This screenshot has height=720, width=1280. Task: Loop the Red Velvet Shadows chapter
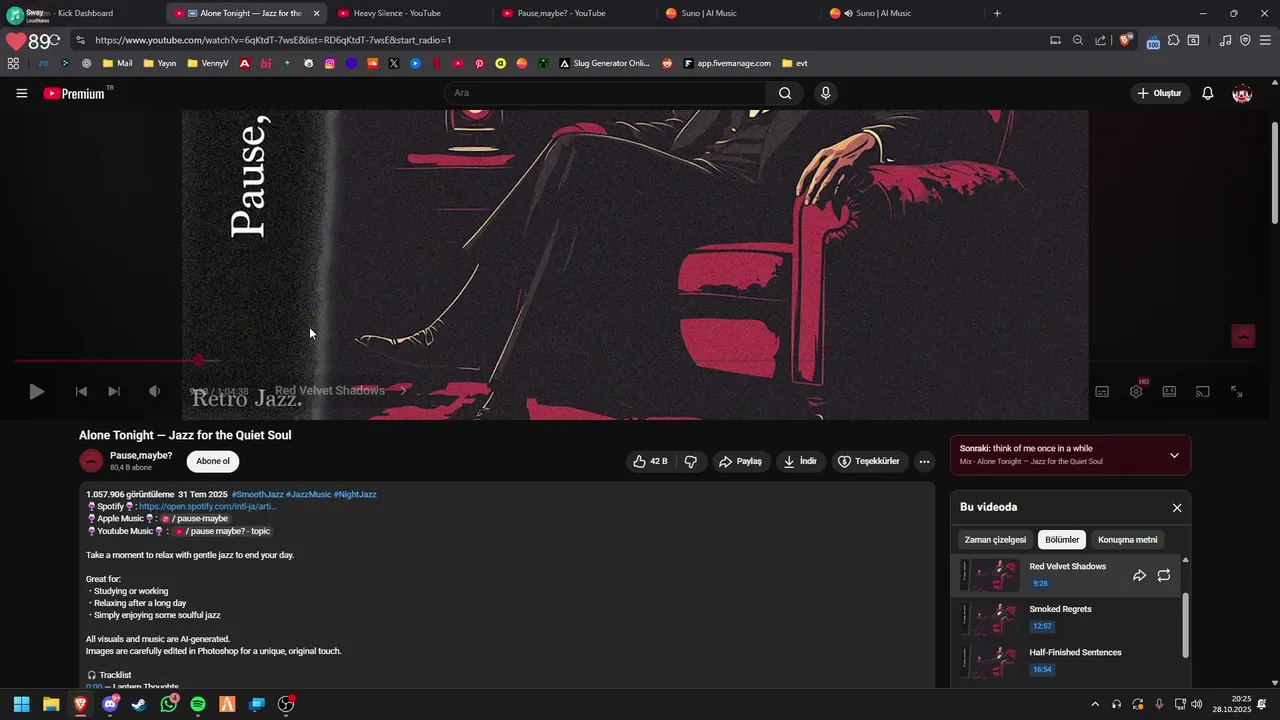pos(1164,575)
